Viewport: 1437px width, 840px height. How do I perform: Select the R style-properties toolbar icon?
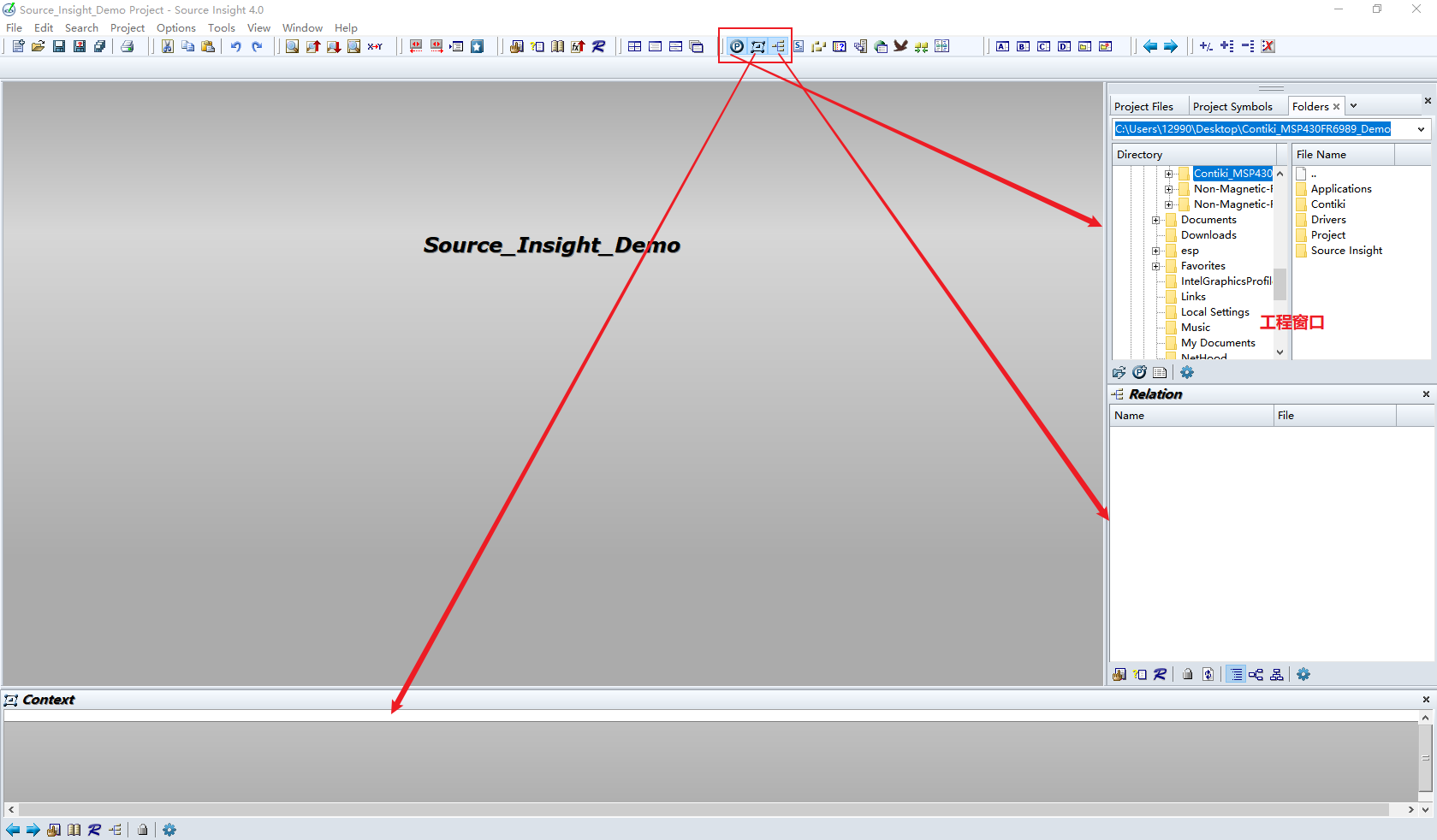[x=598, y=47]
